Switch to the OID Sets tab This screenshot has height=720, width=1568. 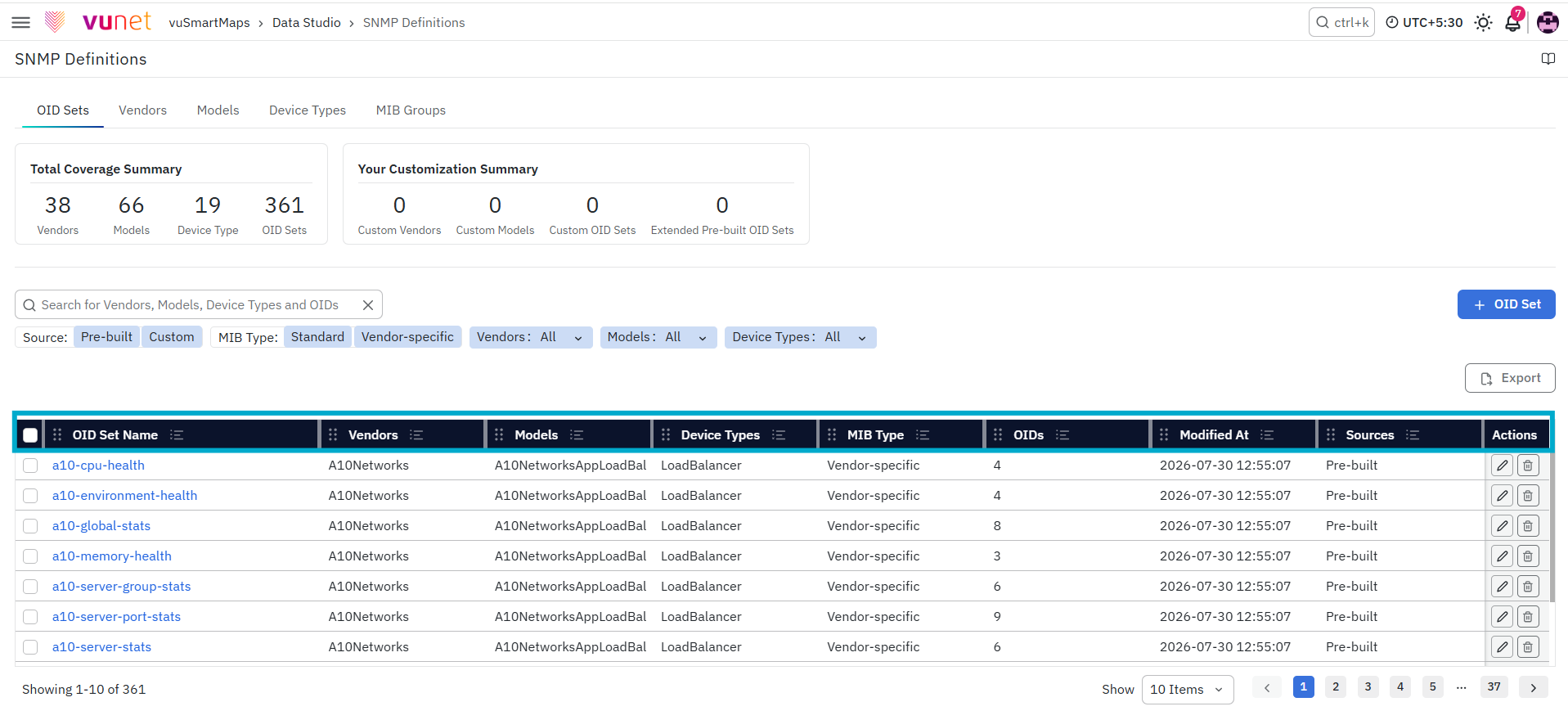coord(63,110)
